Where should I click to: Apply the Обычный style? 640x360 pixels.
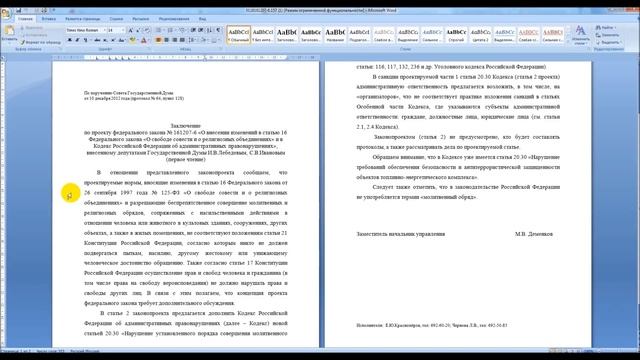point(238,35)
